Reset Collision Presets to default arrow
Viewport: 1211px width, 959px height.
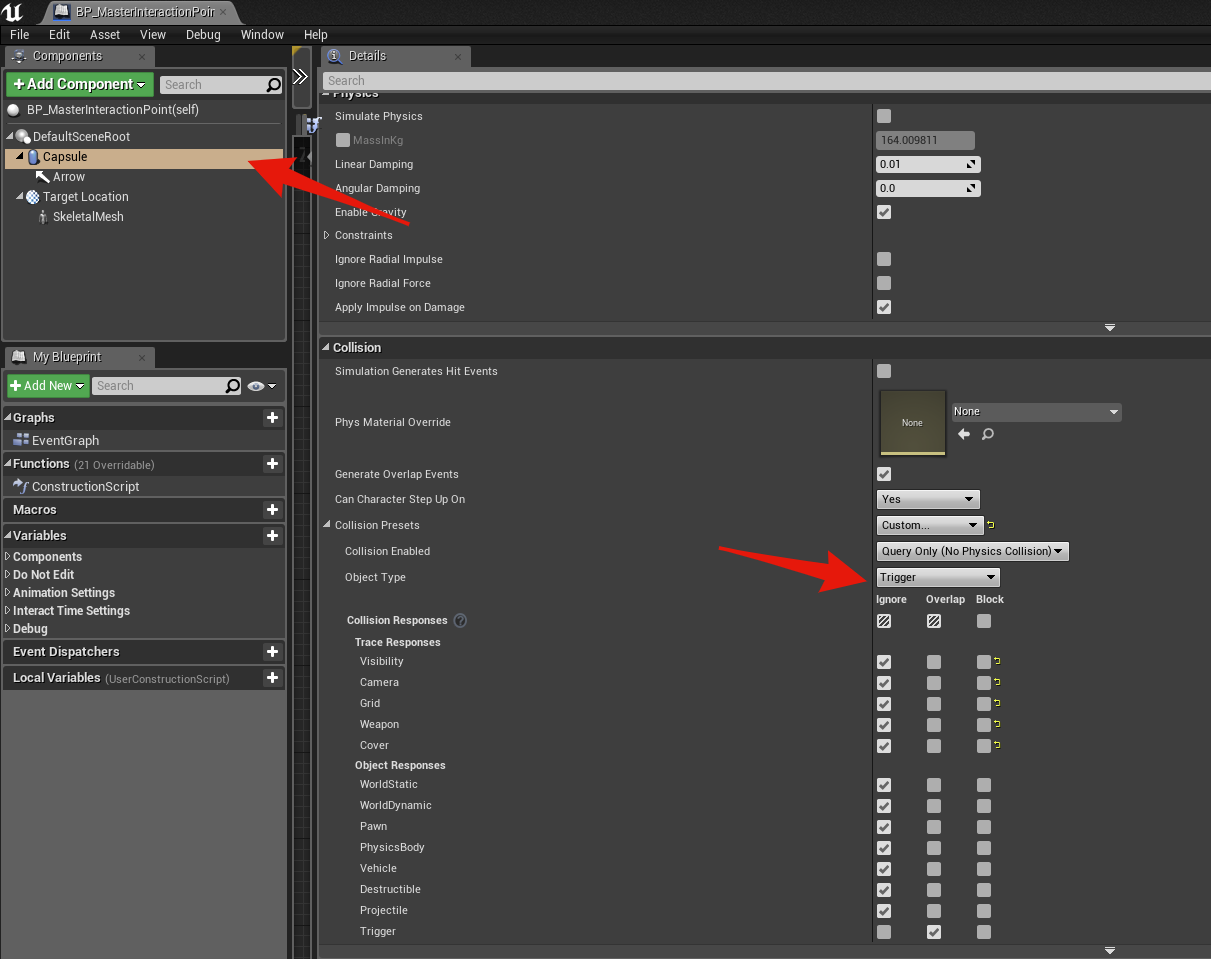click(x=991, y=525)
